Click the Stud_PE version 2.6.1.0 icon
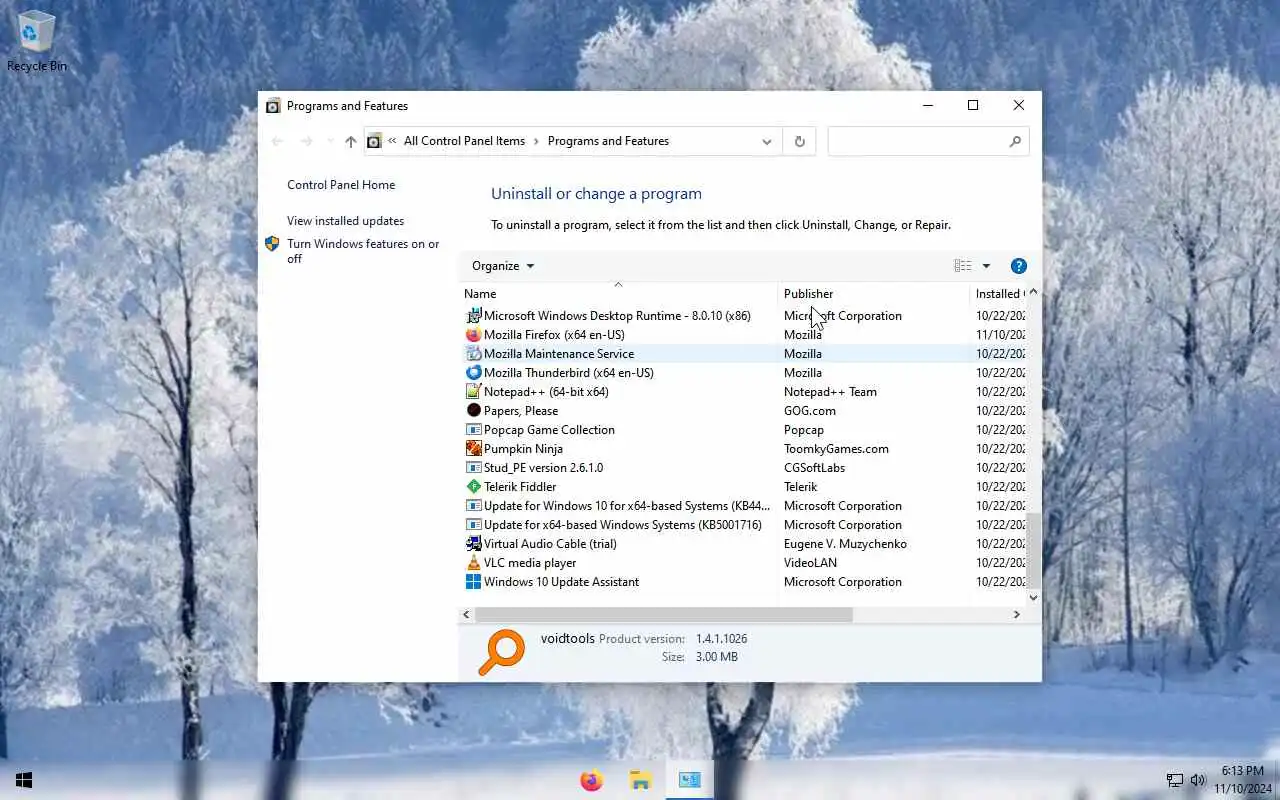The image size is (1280, 800). [474, 468]
